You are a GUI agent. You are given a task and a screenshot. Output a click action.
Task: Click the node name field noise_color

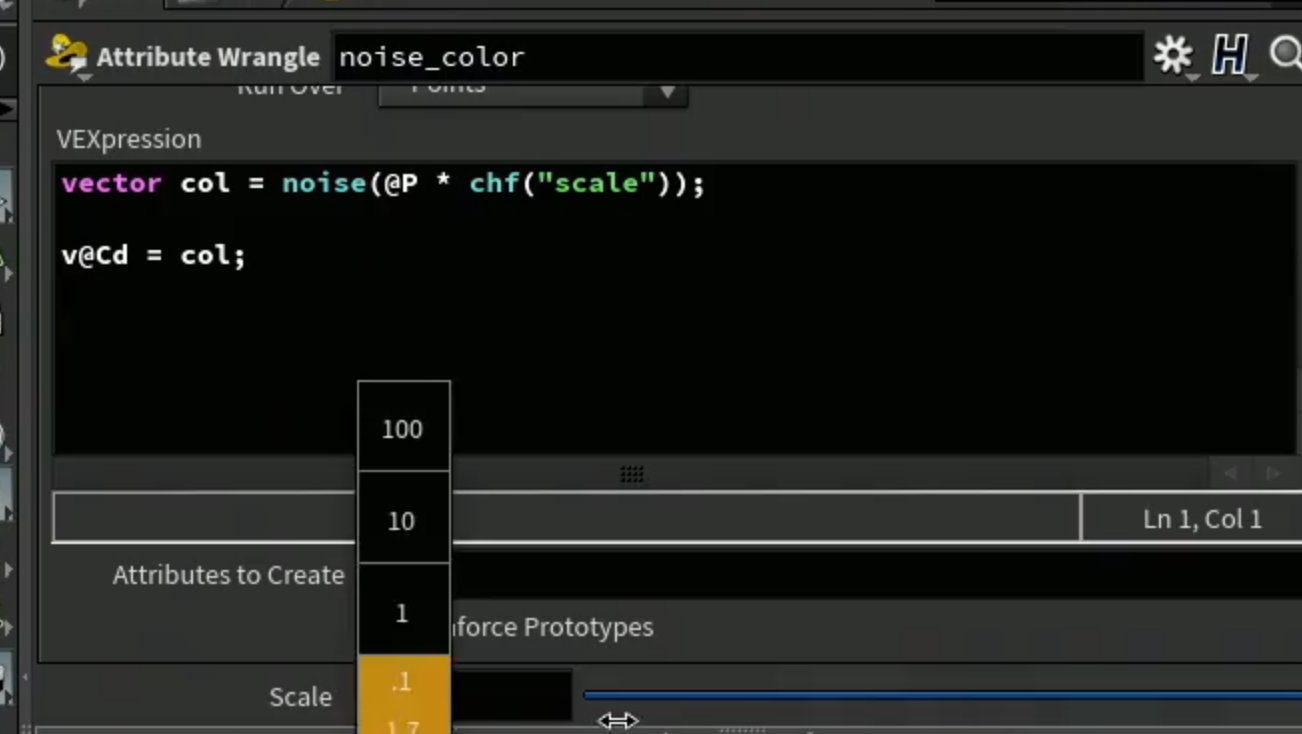coord(738,57)
